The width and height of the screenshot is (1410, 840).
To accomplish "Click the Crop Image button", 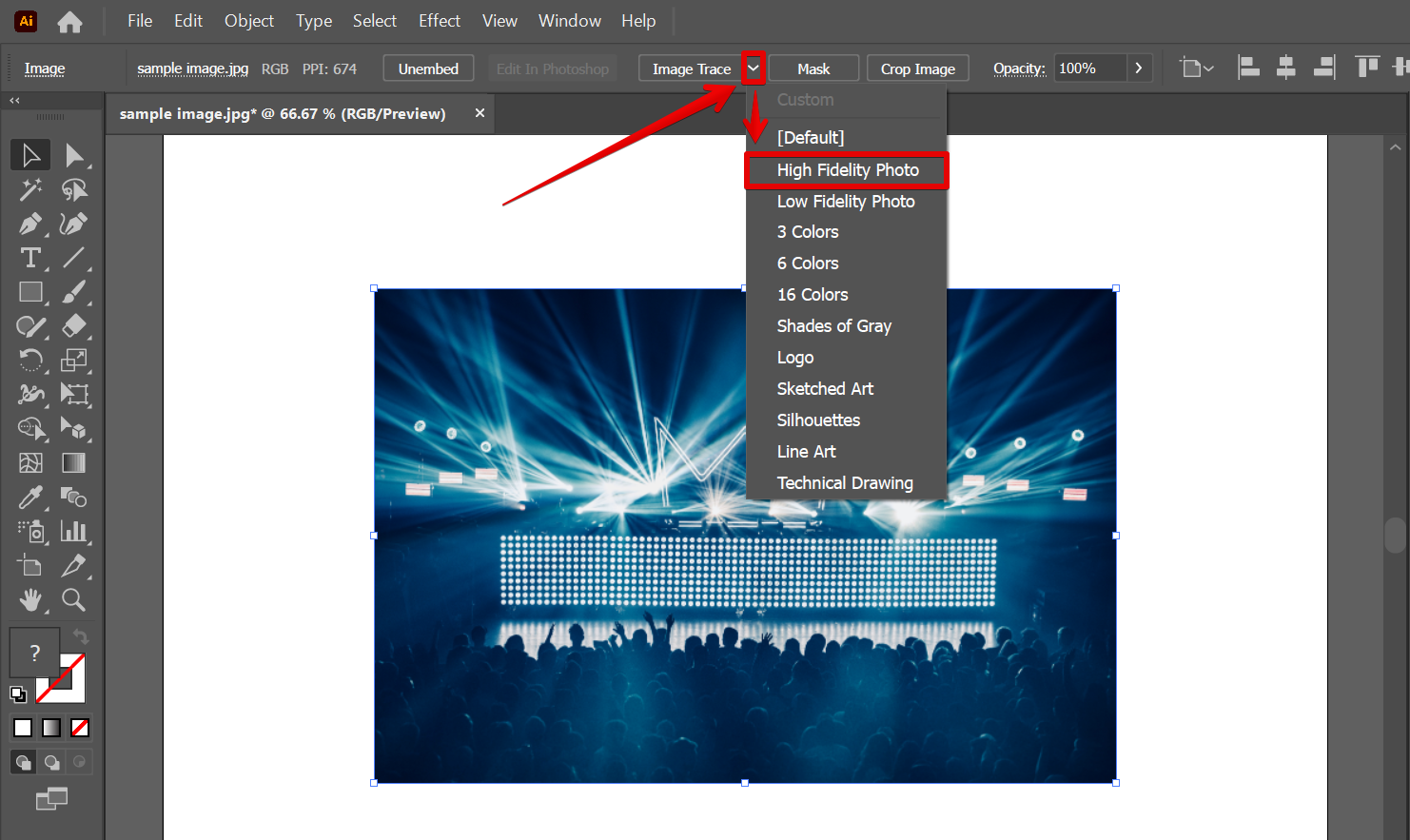I will click(917, 68).
